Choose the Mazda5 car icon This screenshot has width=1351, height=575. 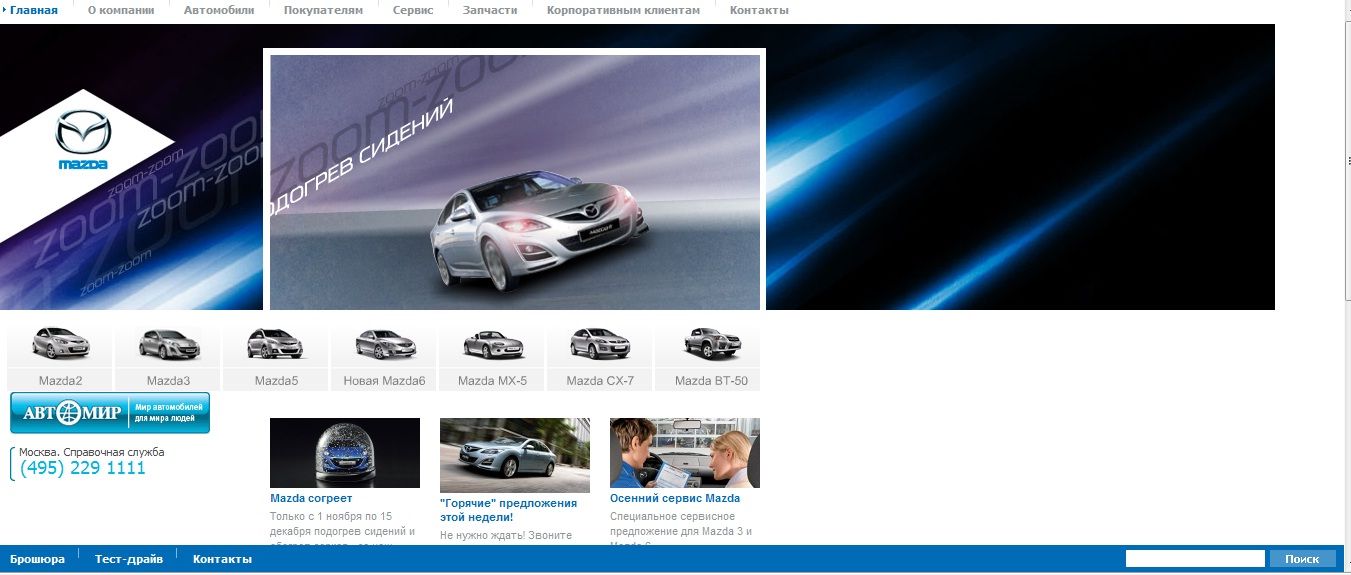pyautogui.click(x=276, y=344)
